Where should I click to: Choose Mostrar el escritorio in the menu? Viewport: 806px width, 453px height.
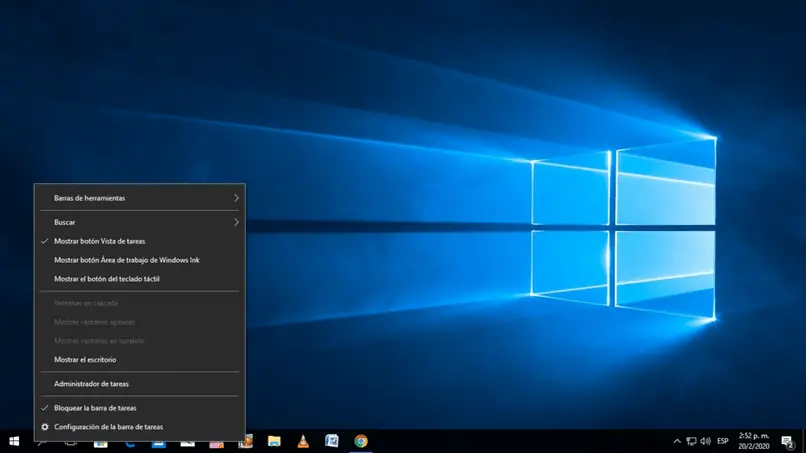point(140,359)
